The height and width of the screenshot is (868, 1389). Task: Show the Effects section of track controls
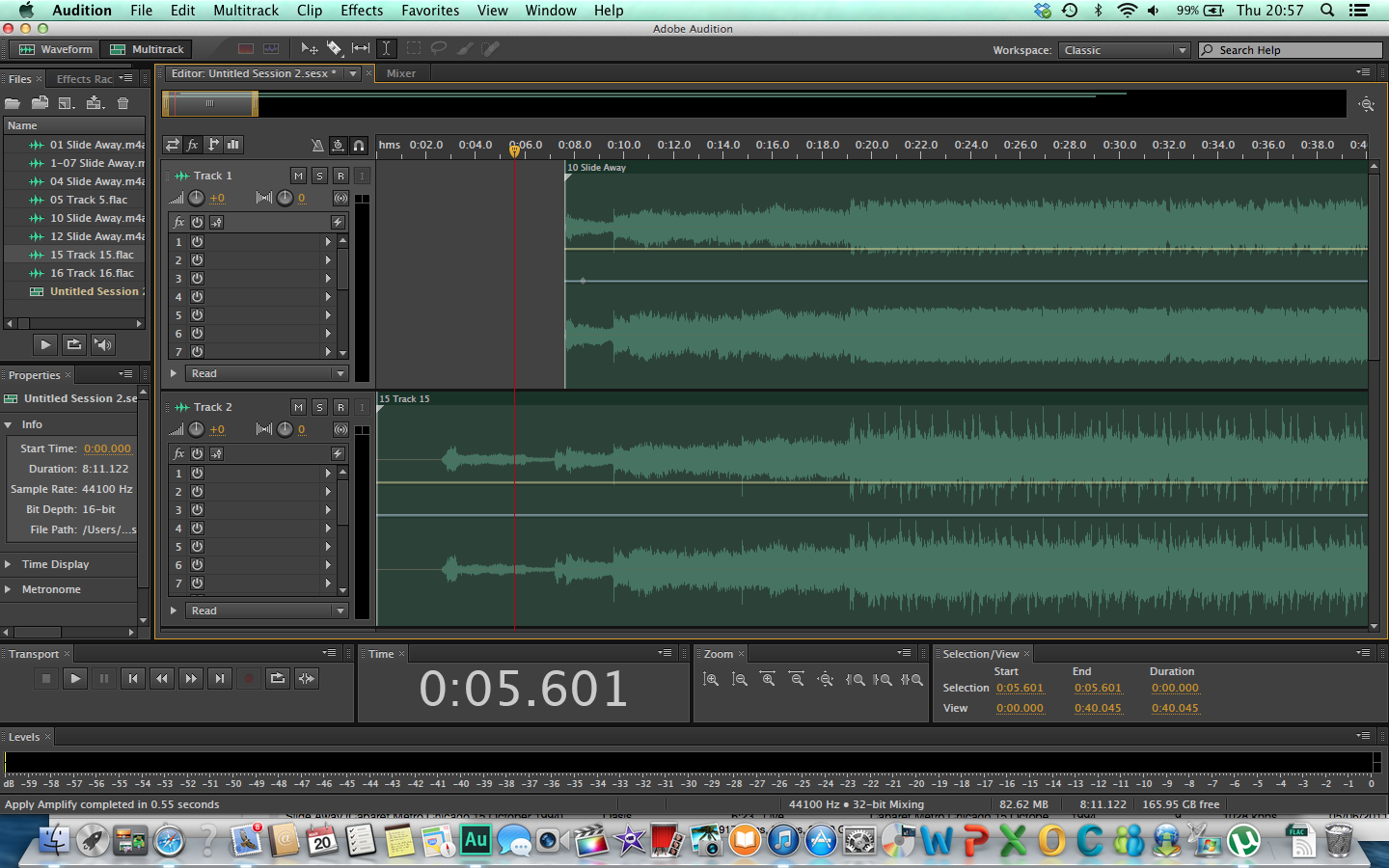tap(193, 145)
